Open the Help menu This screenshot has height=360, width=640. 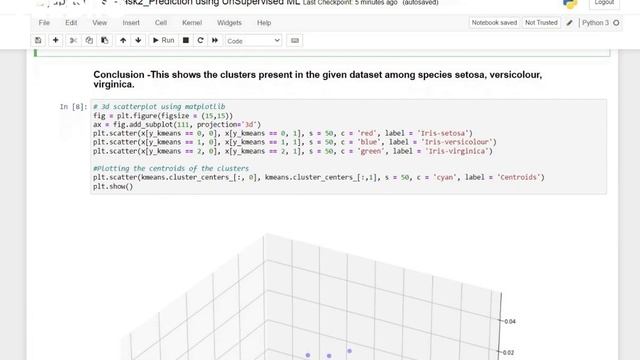pyautogui.click(x=264, y=23)
